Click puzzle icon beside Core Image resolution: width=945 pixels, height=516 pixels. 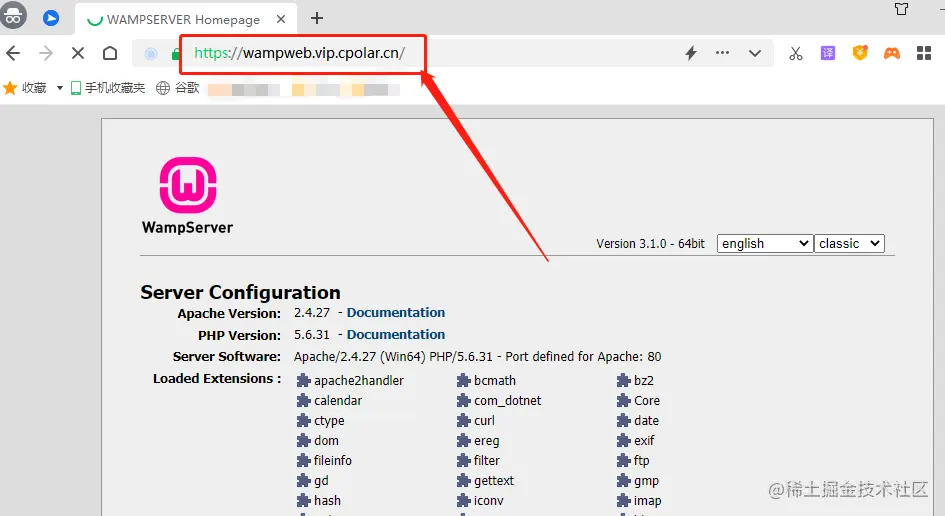623,400
